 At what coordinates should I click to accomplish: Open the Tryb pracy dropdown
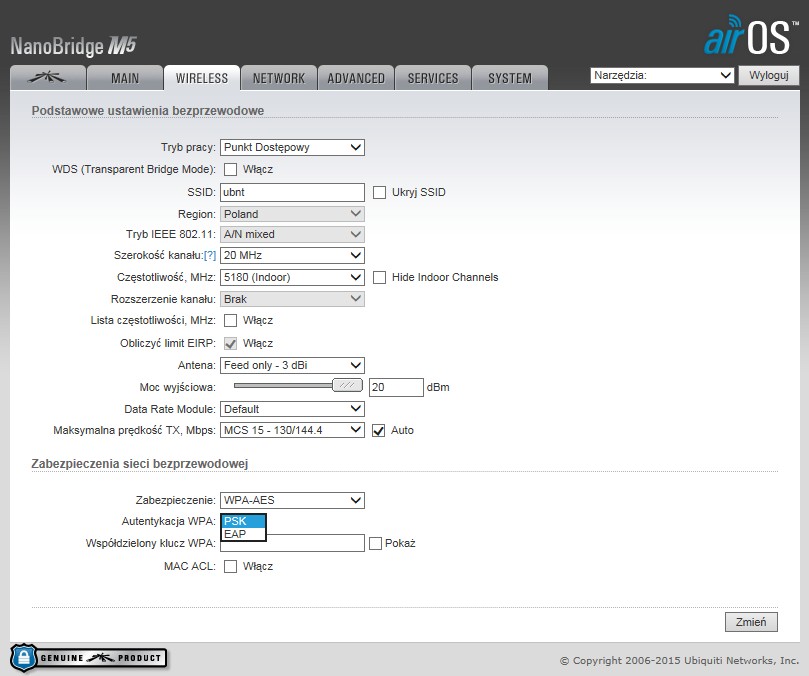(x=292, y=148)
